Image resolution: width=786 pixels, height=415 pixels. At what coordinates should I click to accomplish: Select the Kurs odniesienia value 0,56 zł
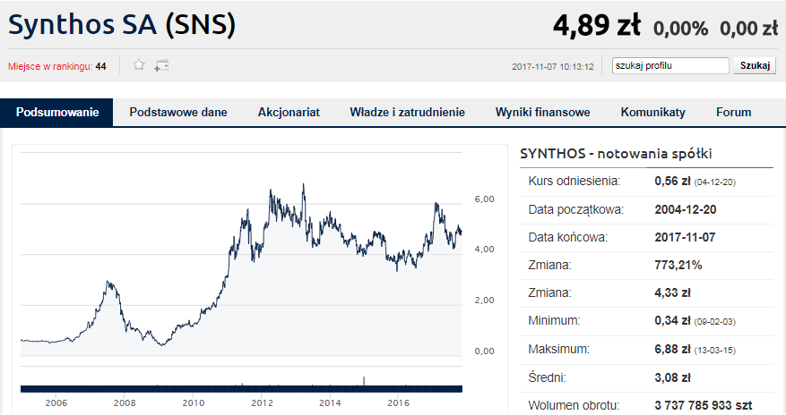pyautogui.click(x=672, y=181)
